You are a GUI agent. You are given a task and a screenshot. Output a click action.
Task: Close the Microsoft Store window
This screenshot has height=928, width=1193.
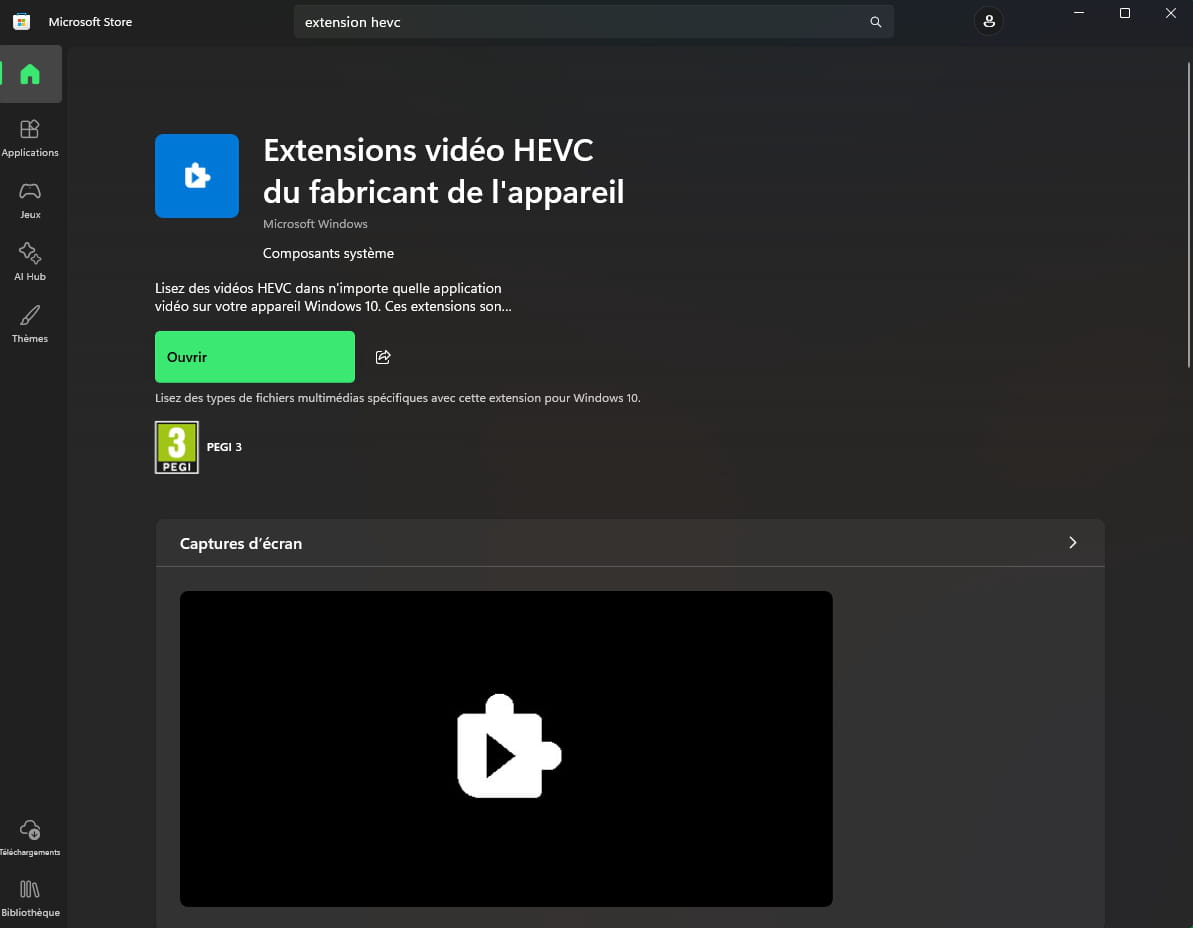(1171, 13)
